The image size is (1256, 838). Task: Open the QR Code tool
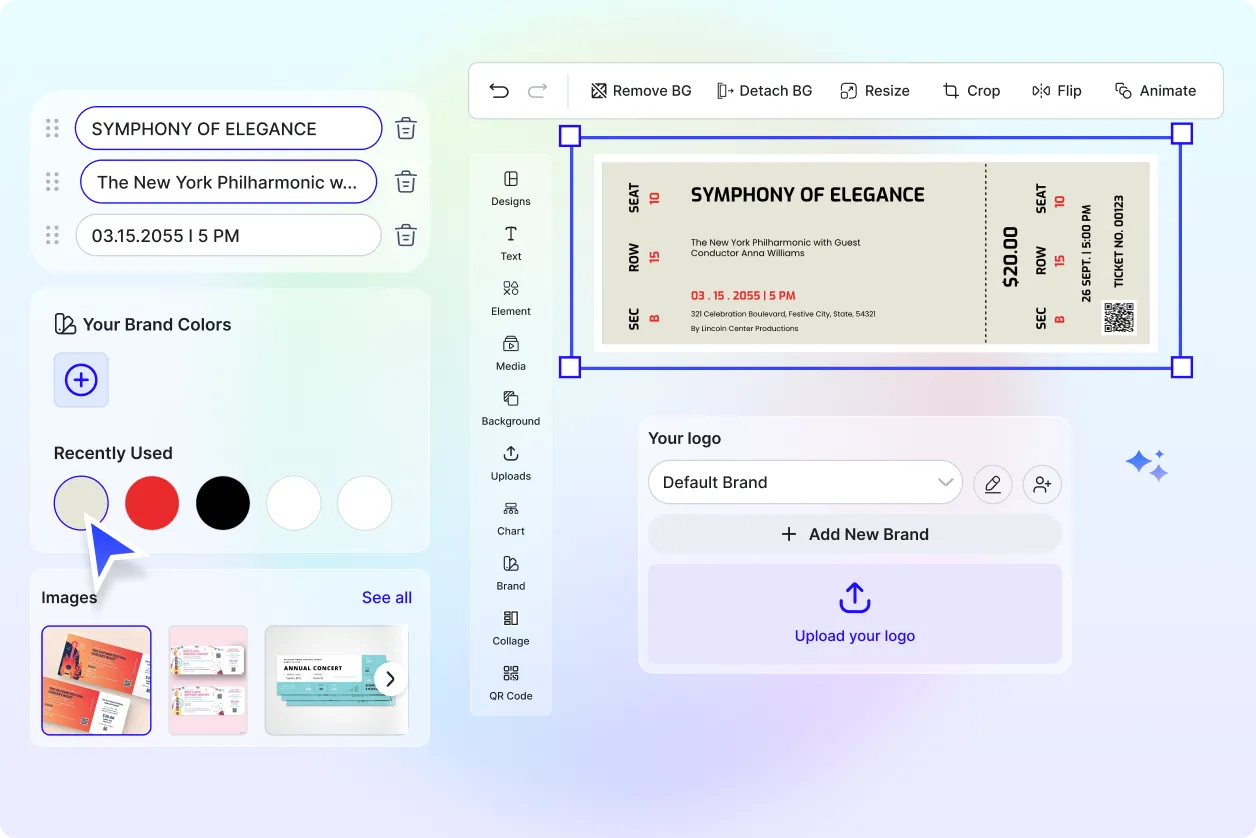tap(510, 685)
